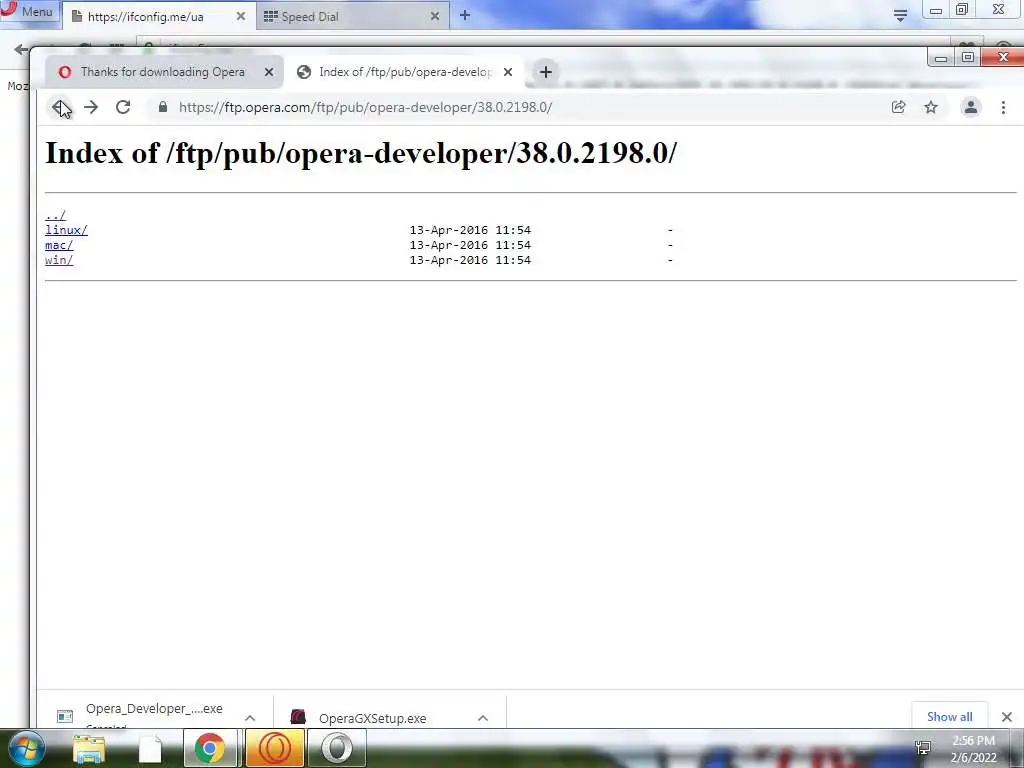Open the parent directory '../' link
This screenshot has height=768, width=1024.
[x=56, y=215]
